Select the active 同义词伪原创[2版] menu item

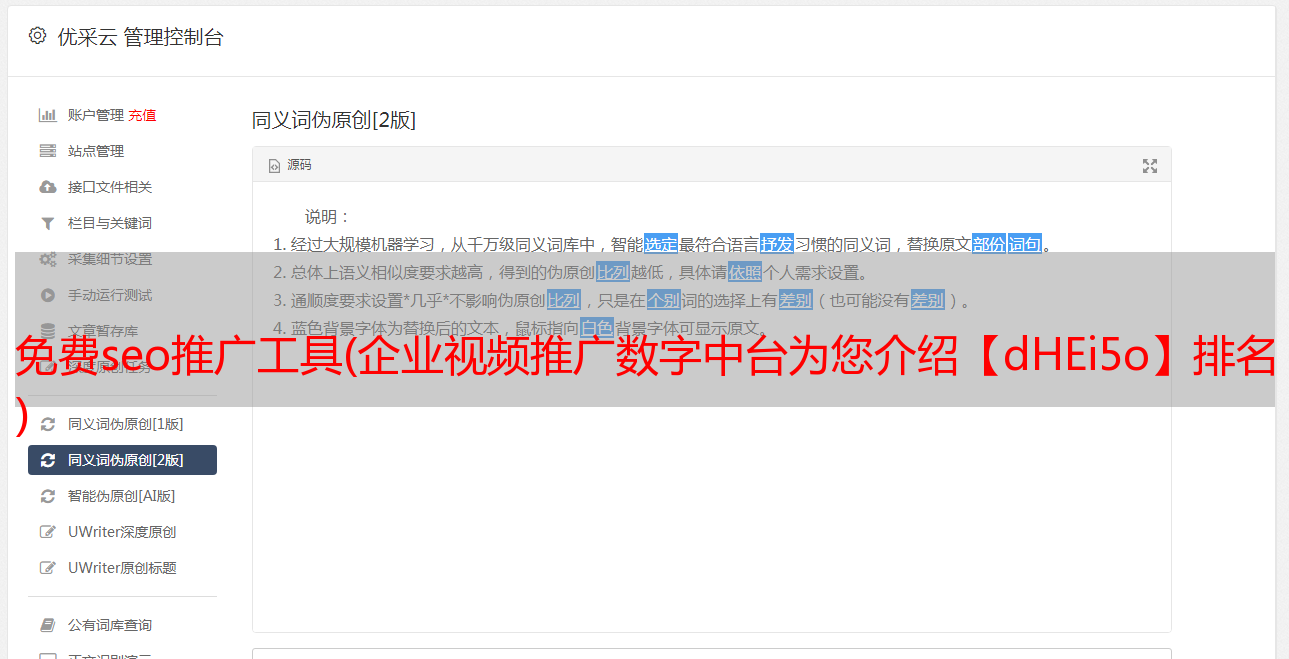(x=122, y=460)
